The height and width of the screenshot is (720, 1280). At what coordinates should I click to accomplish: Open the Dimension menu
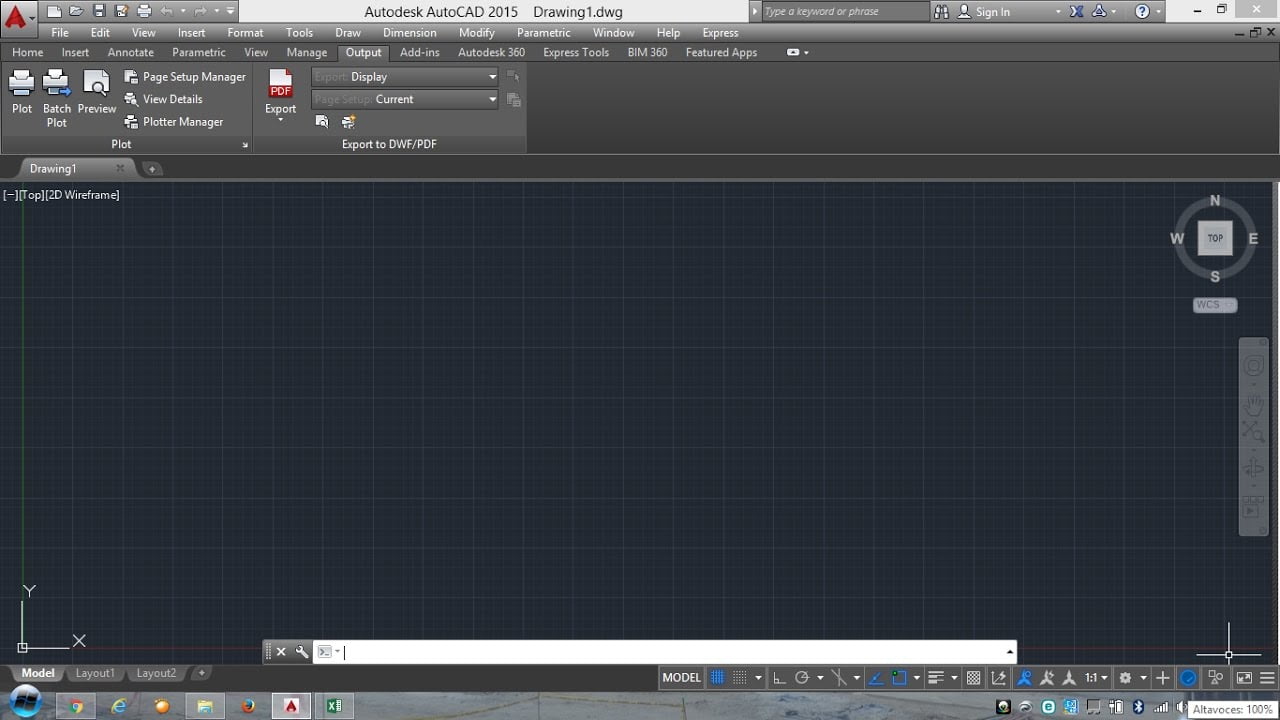[x=410, y=33]
